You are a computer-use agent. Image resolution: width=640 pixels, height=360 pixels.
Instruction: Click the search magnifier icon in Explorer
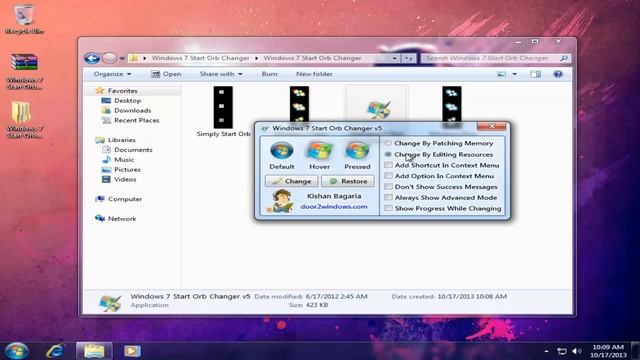(564, 58)
